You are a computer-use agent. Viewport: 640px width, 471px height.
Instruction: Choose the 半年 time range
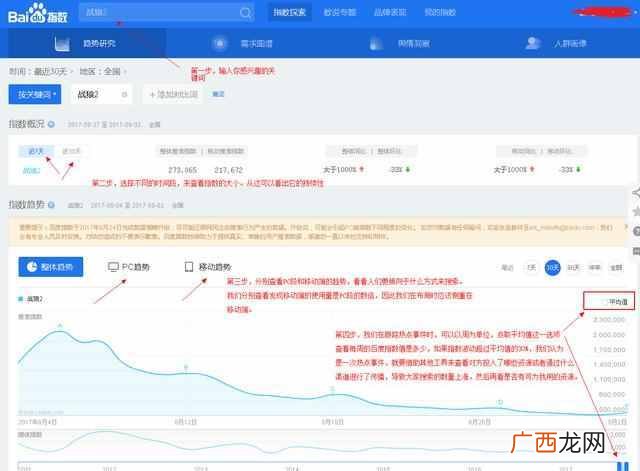pos(594,268)
